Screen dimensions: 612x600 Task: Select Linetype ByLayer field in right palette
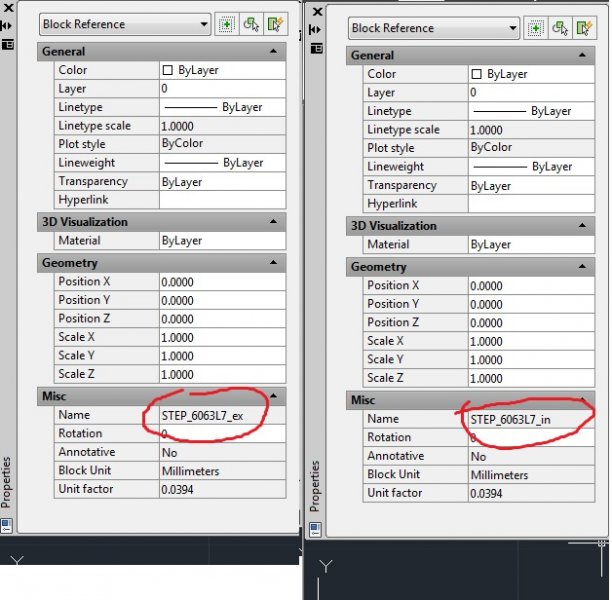point(532,111)
